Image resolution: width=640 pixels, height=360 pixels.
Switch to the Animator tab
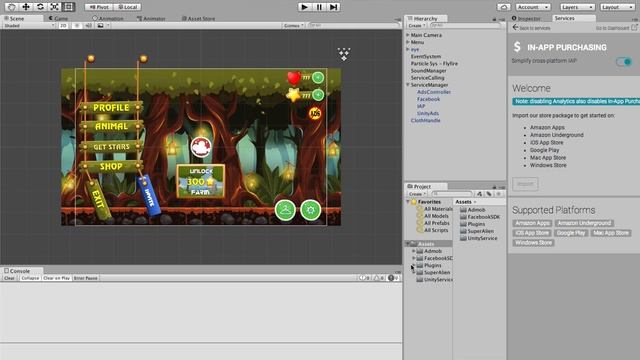click(151, 19)
